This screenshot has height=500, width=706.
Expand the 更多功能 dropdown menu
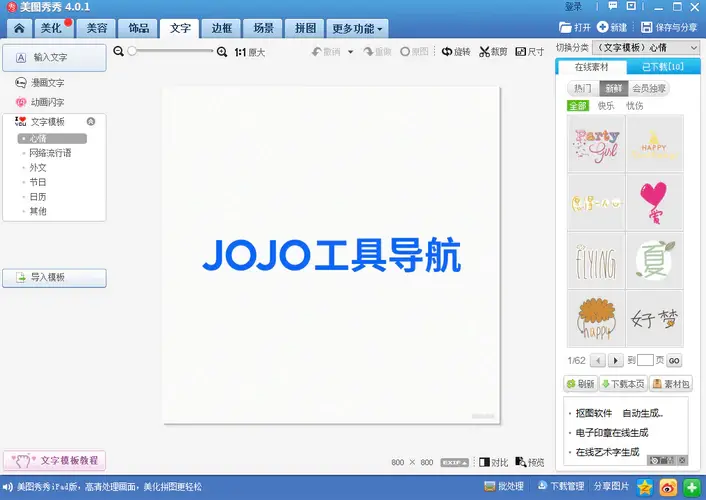pyautogui.click(x=357, y=28)
